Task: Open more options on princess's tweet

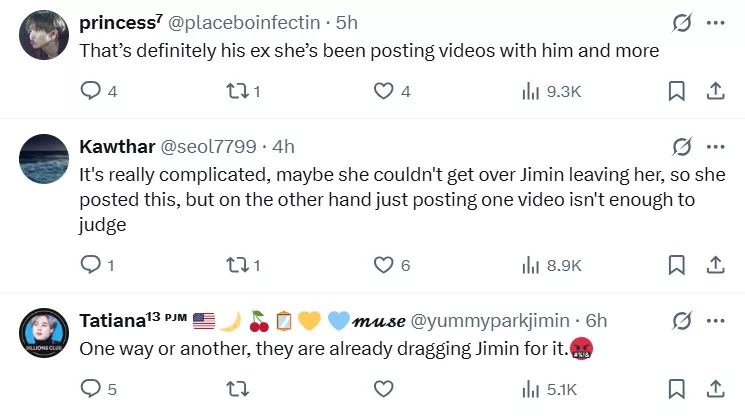Action: (x=715, y=23)
